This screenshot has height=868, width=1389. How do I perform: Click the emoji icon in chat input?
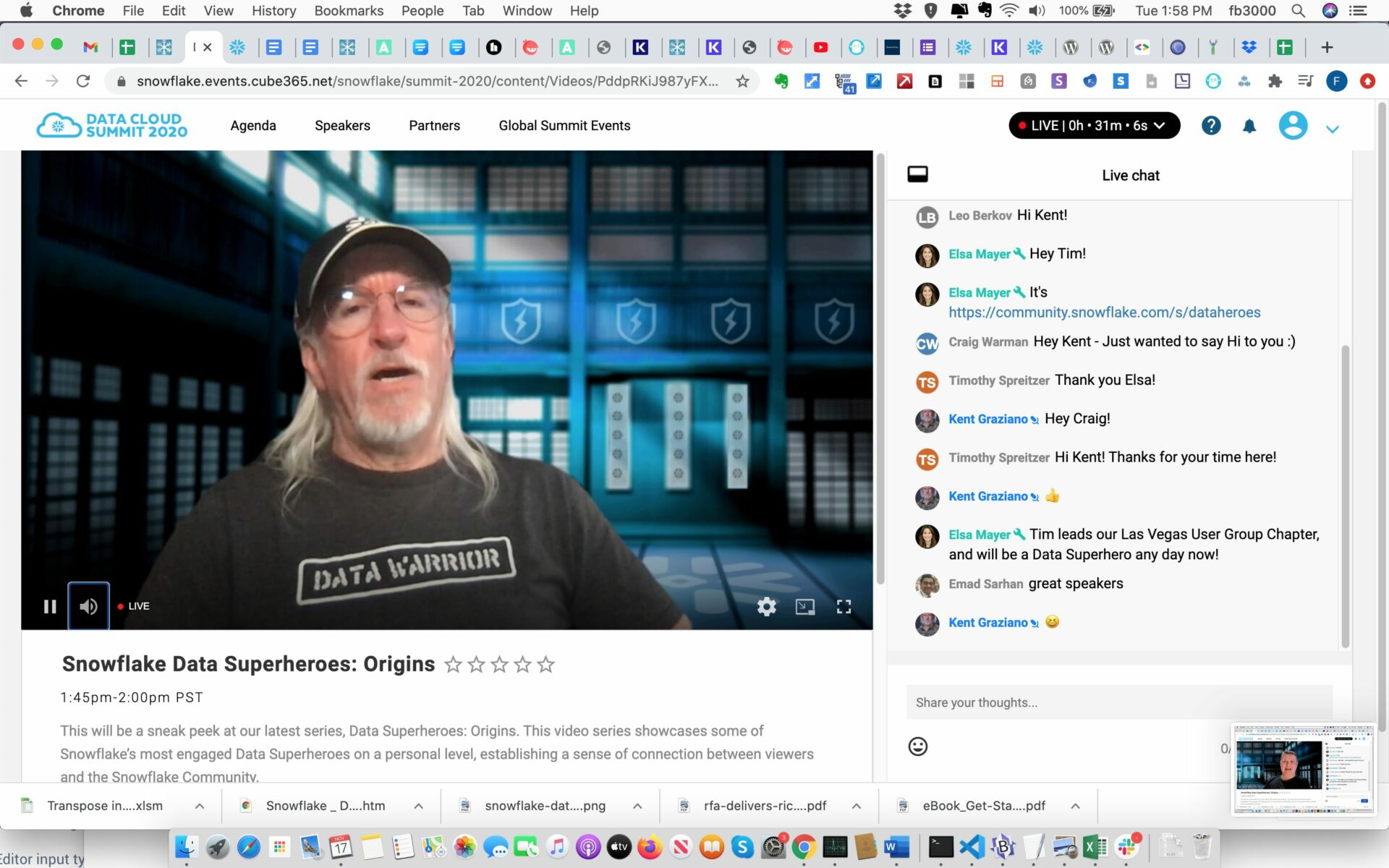tap(917, 746)
